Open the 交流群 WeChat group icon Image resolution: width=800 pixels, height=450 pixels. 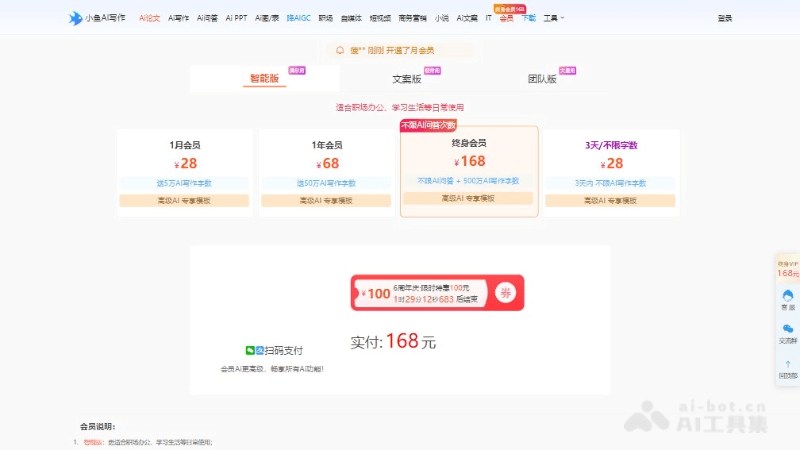pos(788,331)
